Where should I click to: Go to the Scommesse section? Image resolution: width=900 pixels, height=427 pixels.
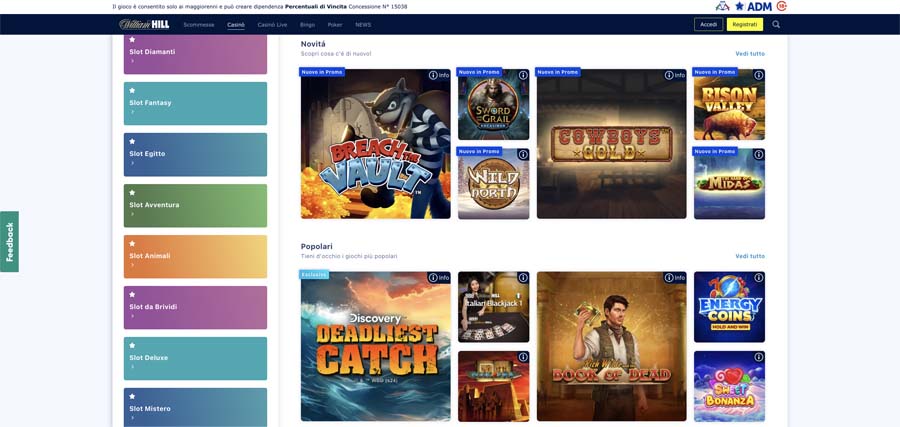point(199,25)
